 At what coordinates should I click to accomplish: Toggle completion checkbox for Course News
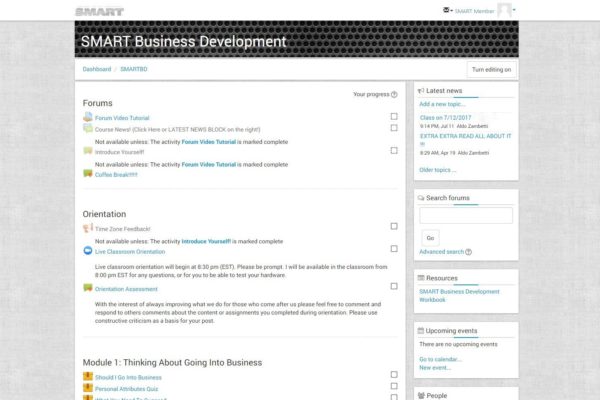(x=394, y=127)
